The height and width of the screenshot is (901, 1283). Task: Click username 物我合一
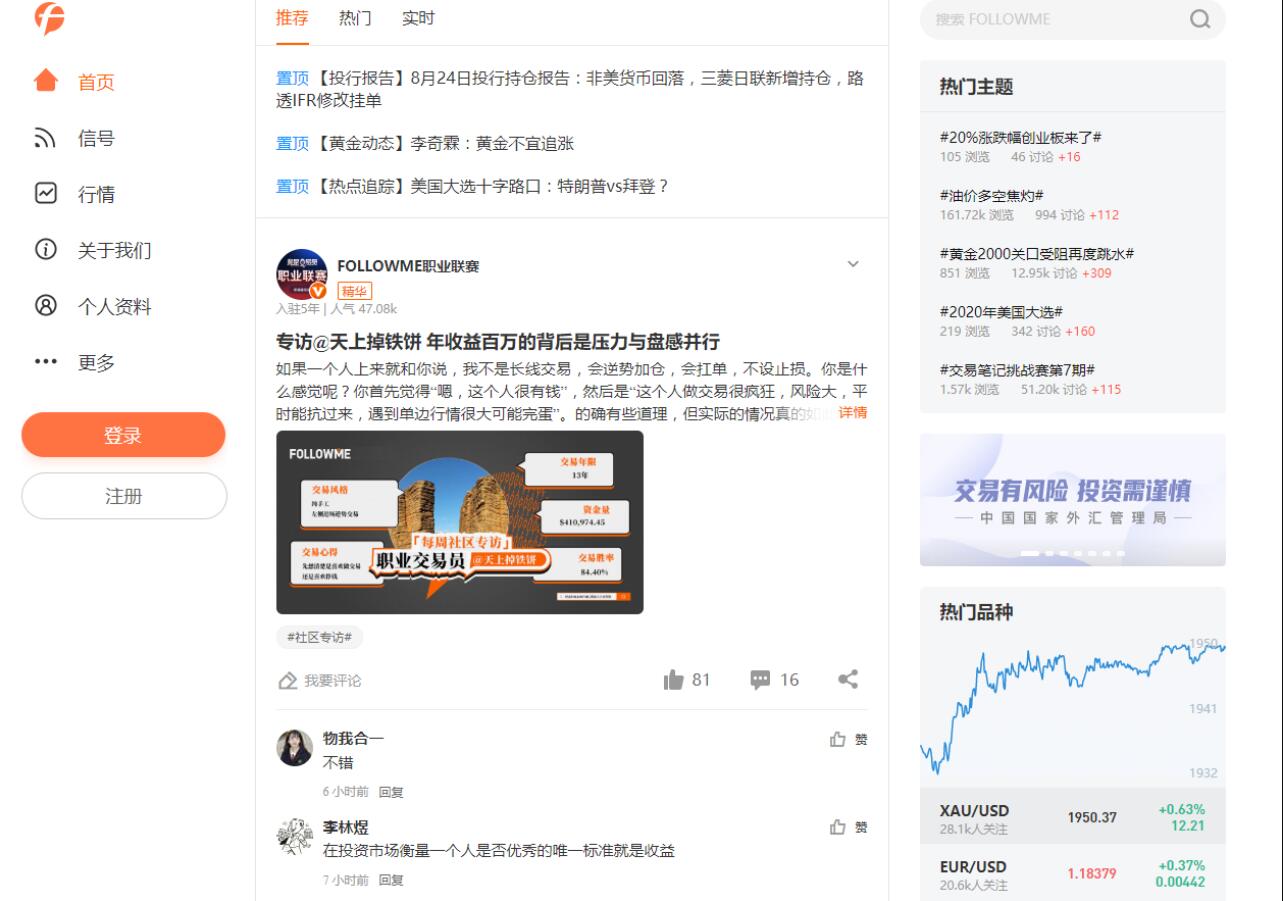click(353, 738)
